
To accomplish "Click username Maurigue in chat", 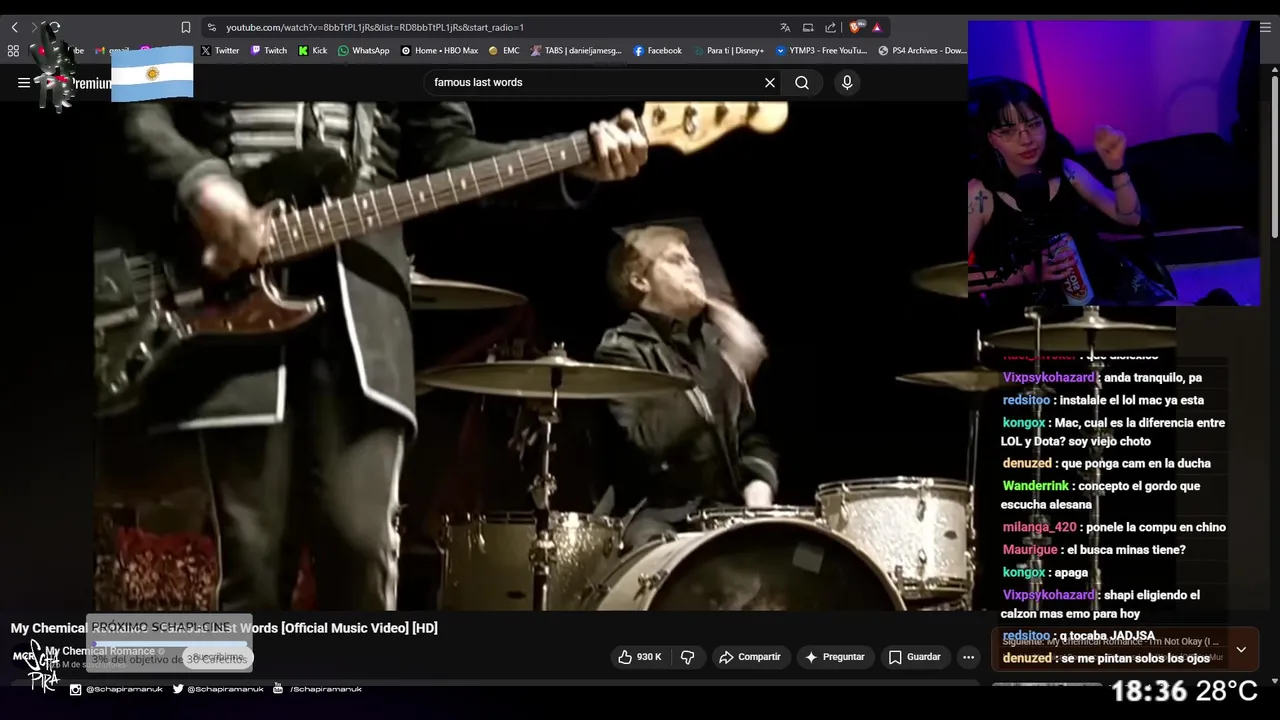I will (x=1029, y=550).
